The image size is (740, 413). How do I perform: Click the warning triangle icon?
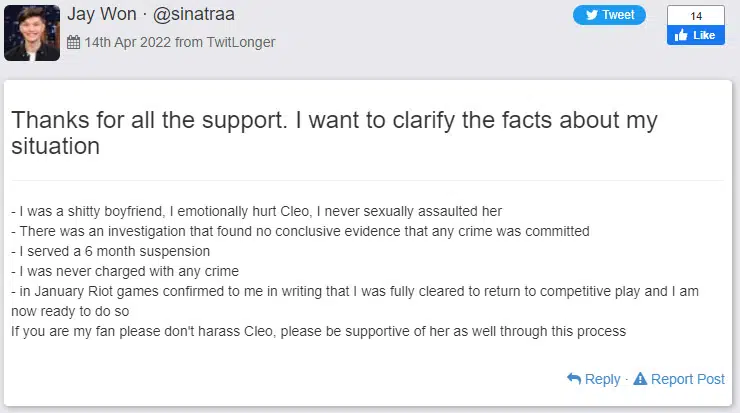[x=640, y=379]
